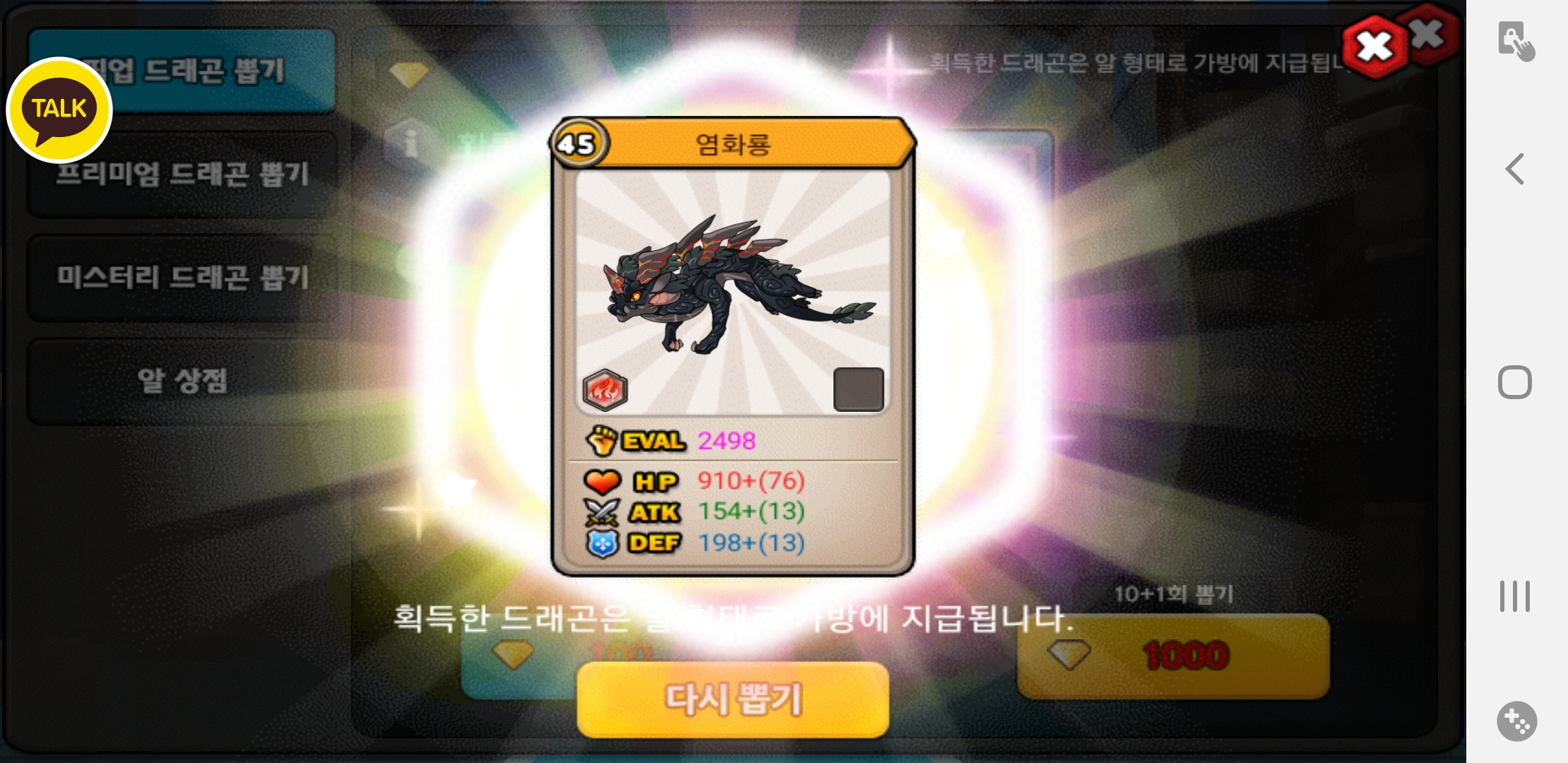Image resolution: width=1568 pixels, height=763 pixels.
Task: Tap the 염화룡 dragon artwork
Action: coord(733,291)
